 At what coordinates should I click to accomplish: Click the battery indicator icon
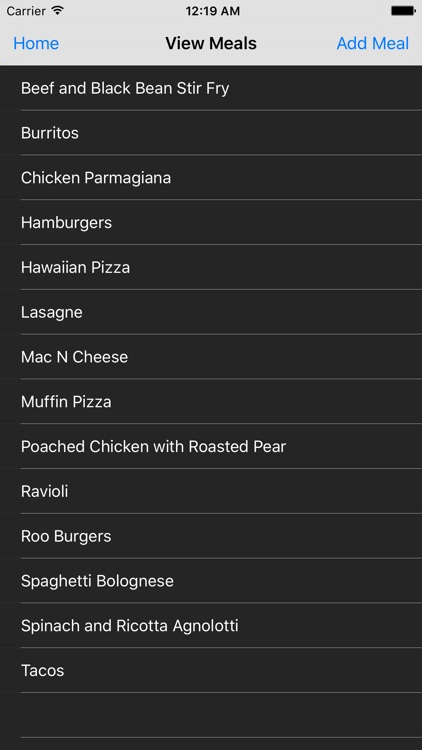point(403,11)
